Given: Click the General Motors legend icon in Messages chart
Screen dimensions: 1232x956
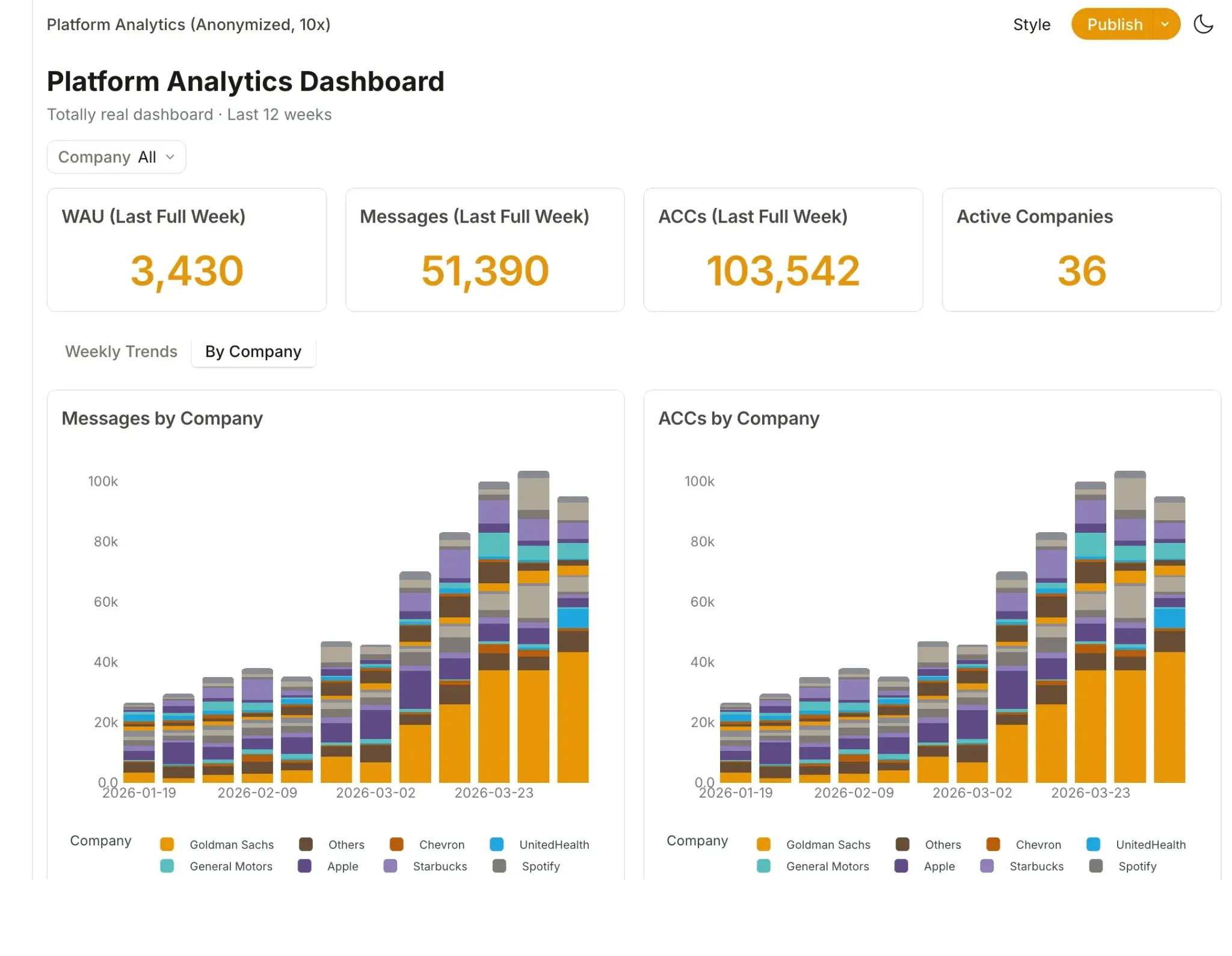Looking at the screenshot, I should coord(167,866).
